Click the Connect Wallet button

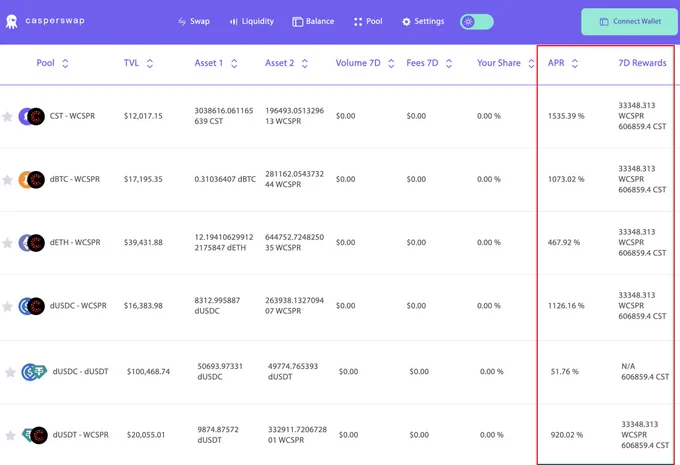coord(630,21)
